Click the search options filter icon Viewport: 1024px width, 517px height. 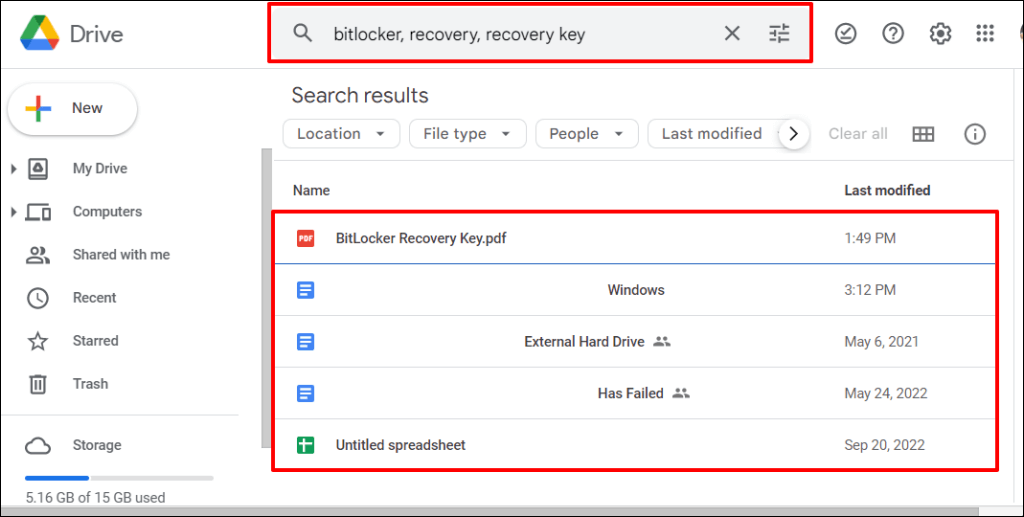coord(779,34)
